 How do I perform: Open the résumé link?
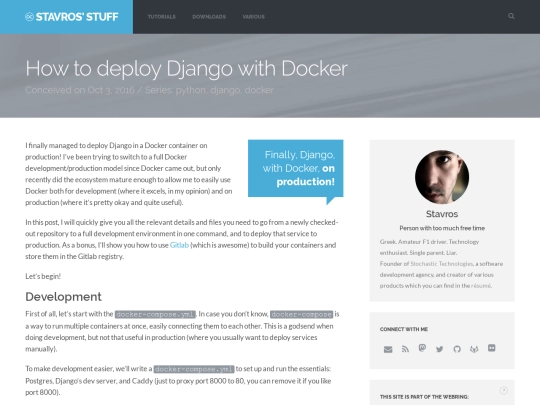481,285
